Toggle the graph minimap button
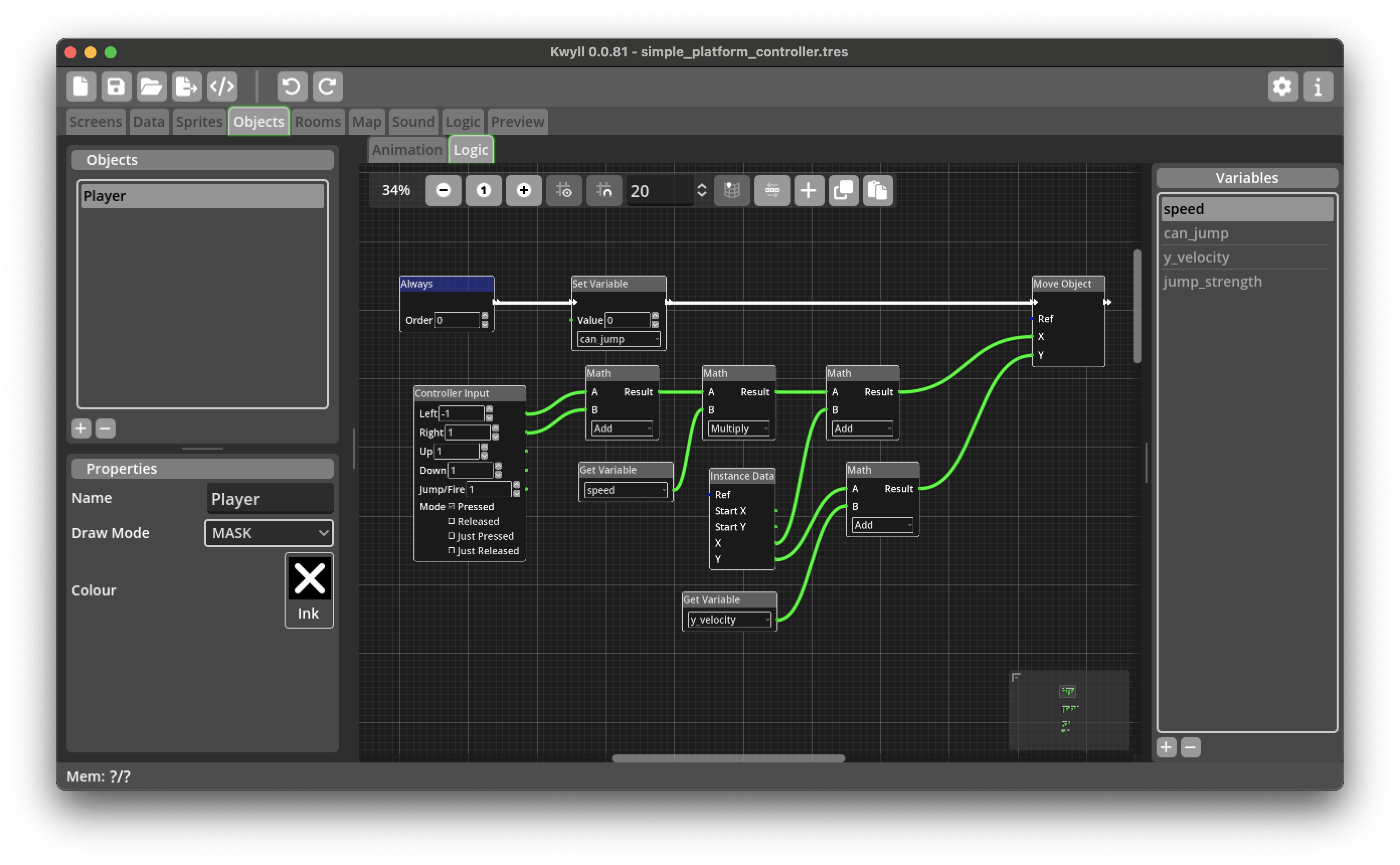The width and height of the screenshot is (1400, 865). pos(732,191)
